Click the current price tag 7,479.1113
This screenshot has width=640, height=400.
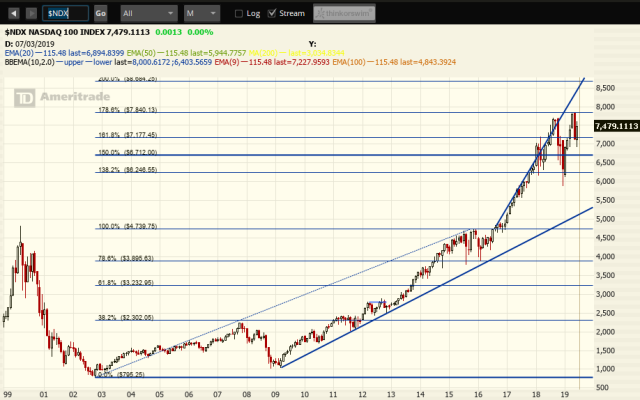click(x=616, y=126)
